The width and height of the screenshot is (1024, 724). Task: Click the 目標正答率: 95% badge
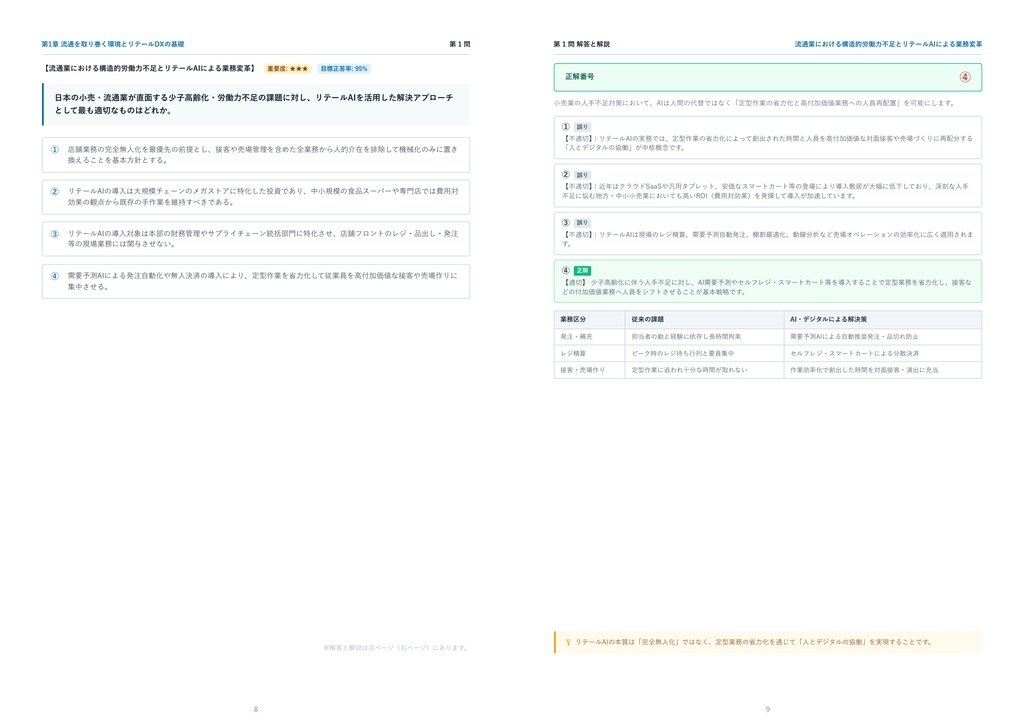(344, 69)
